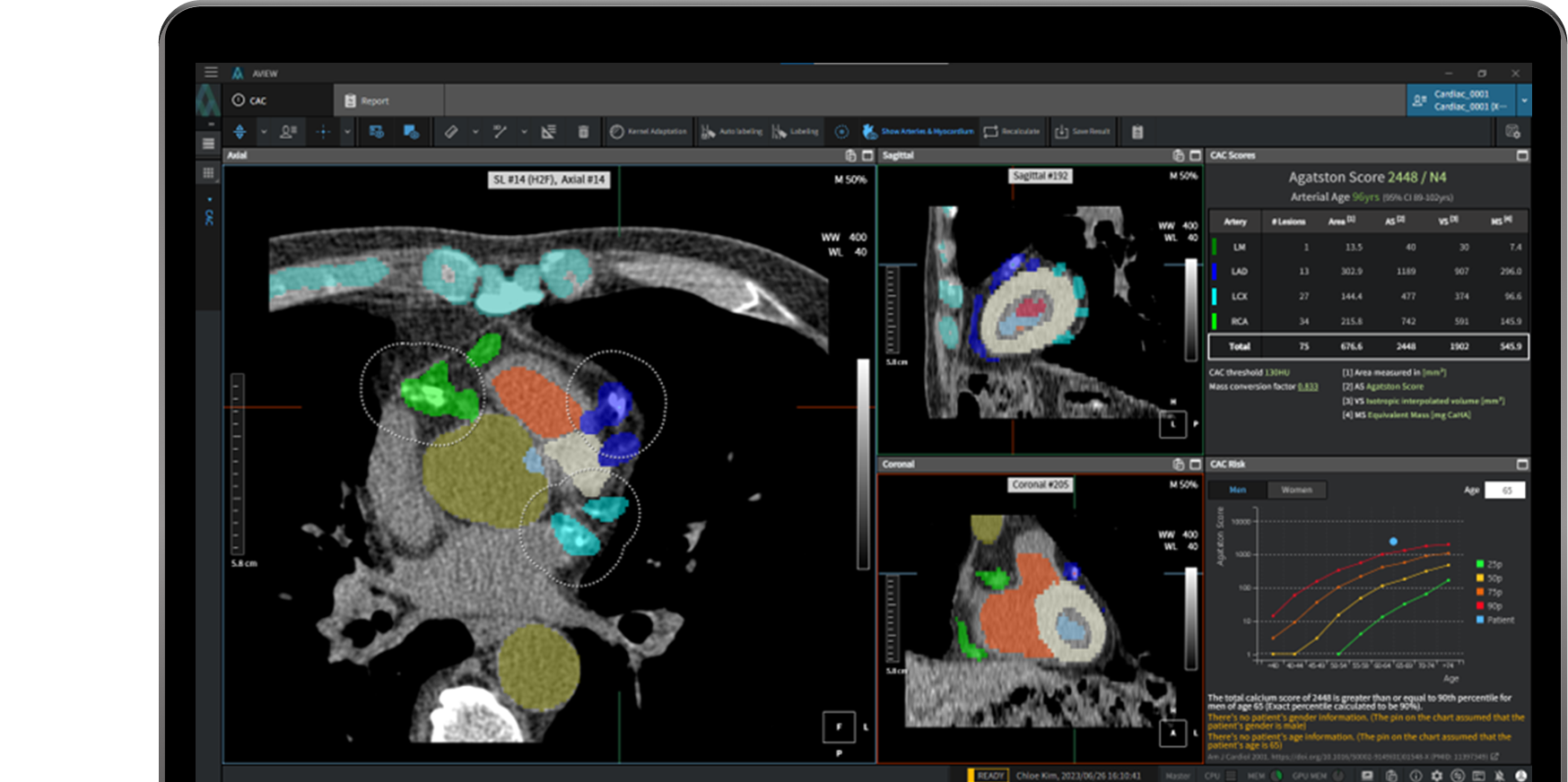This screenshot has width=1568, height=782.
Task: Click the RCA artery row
Action: pos(1369,321)
